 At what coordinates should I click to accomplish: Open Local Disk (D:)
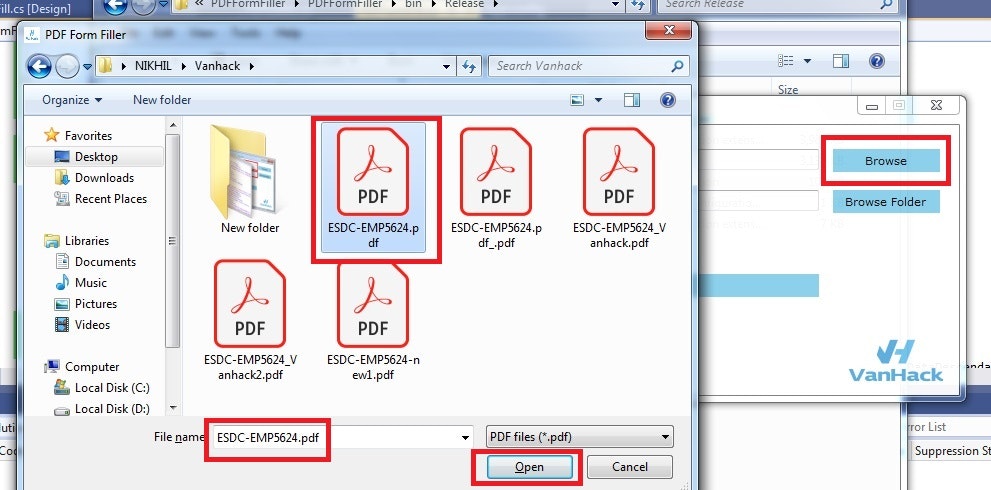[x=112, y=408]
